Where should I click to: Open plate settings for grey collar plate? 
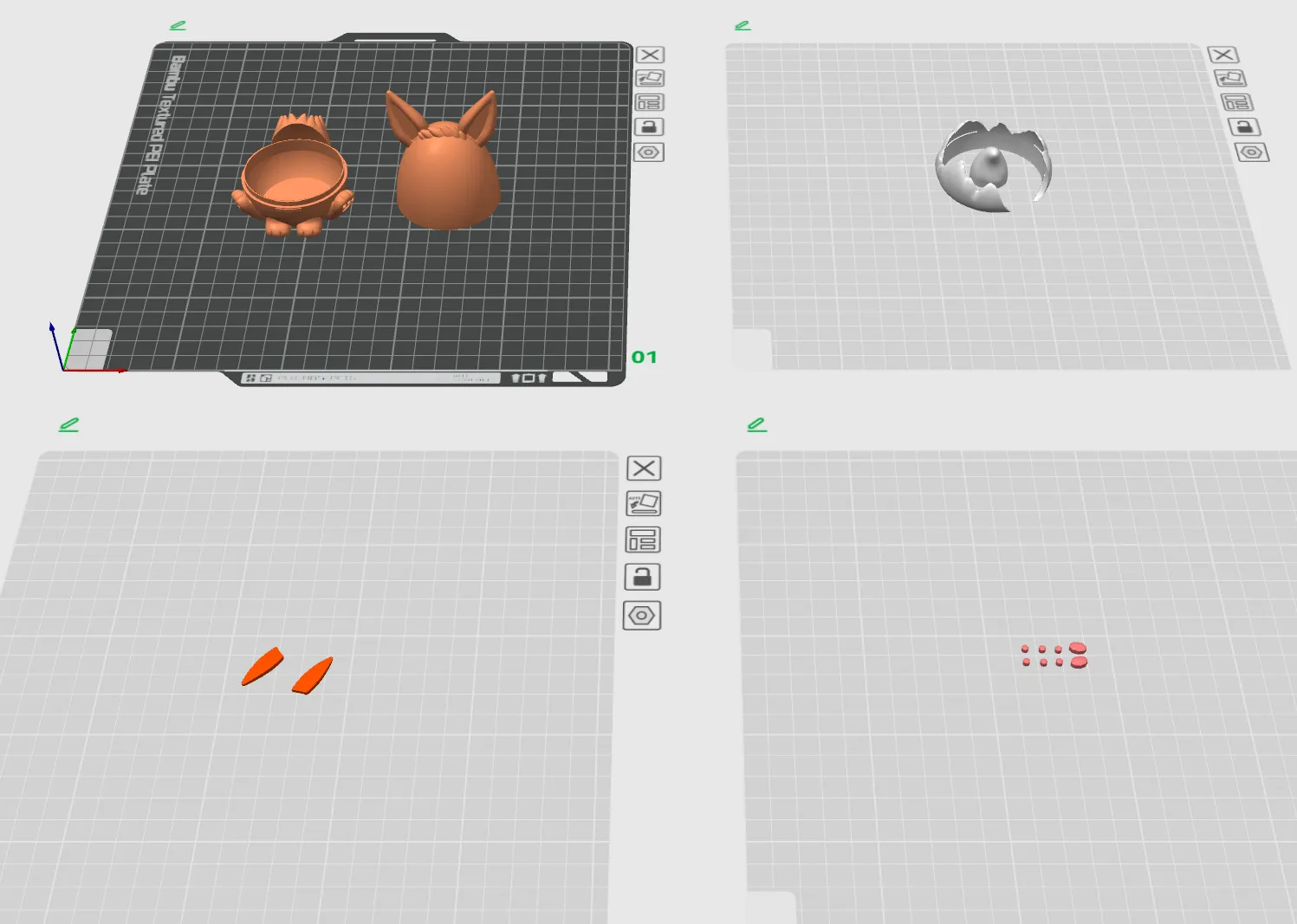point(1252,152)
